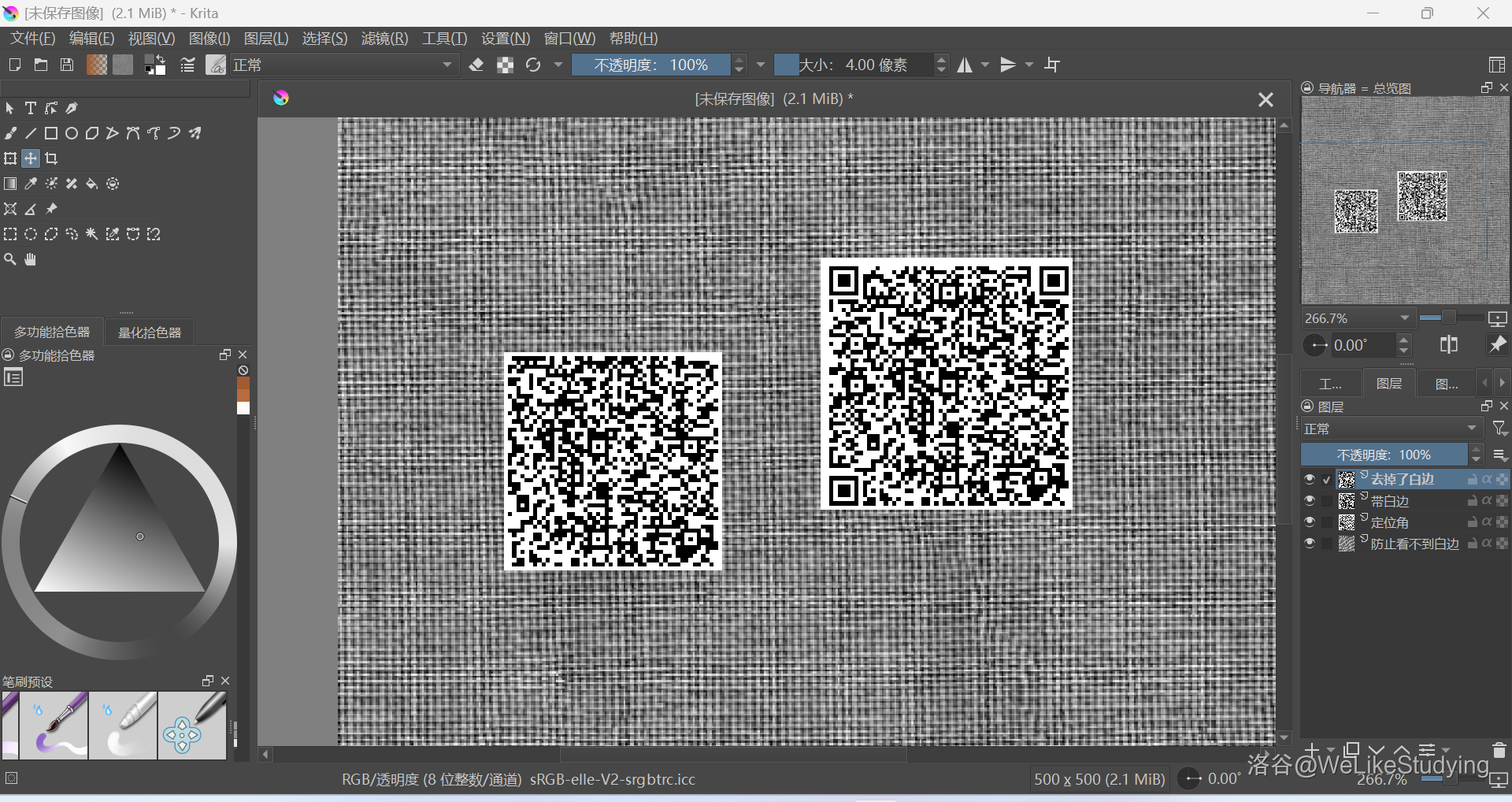Viewport: 1512px width, 802px height.
Task: Toggle visibility of 带白边 layer
Action: [x=1309, y=500]
